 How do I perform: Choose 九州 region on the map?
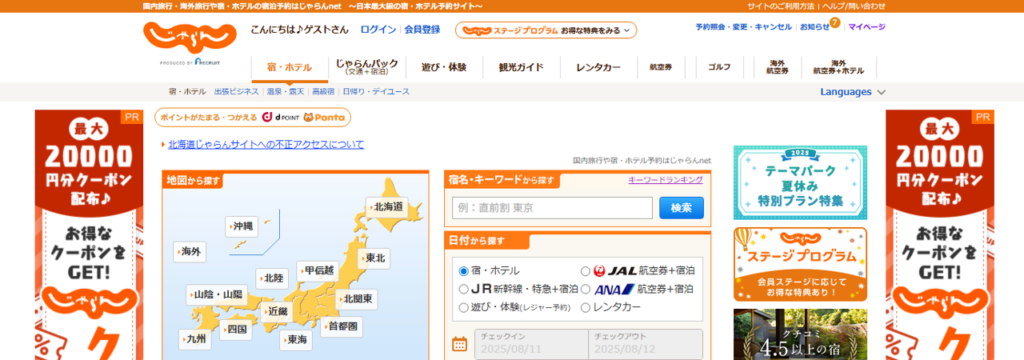click(x=195, y=339)
